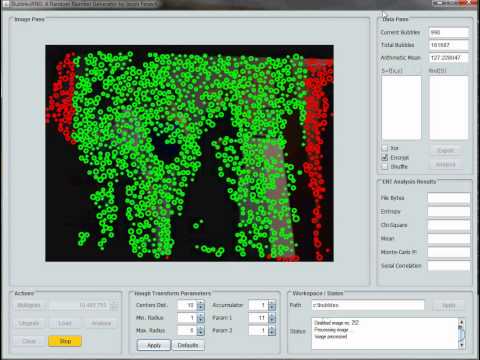Click the Accumulator value field
The image size is (480, 360).
pyautogui.click(x=258, y=305)
